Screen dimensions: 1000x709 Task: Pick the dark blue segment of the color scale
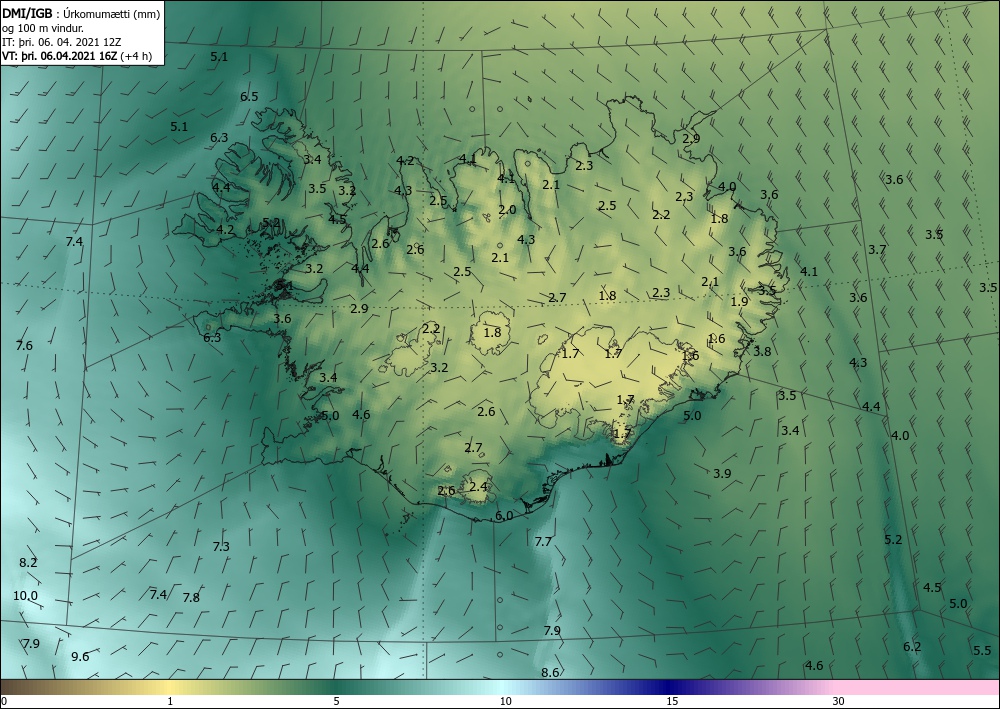[x=666, y=687]
